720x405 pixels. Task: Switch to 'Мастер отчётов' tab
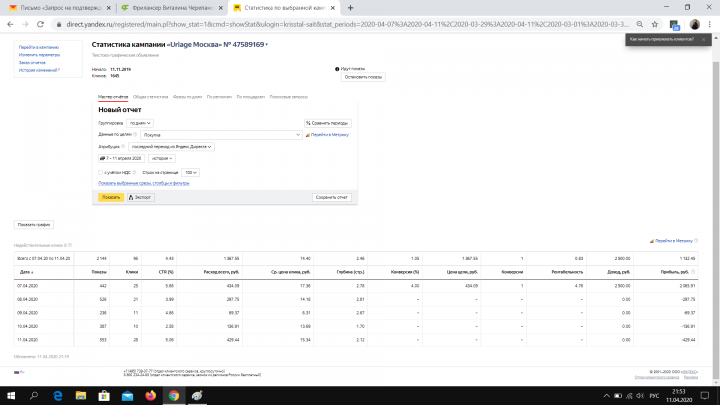[x=113, y=97]
